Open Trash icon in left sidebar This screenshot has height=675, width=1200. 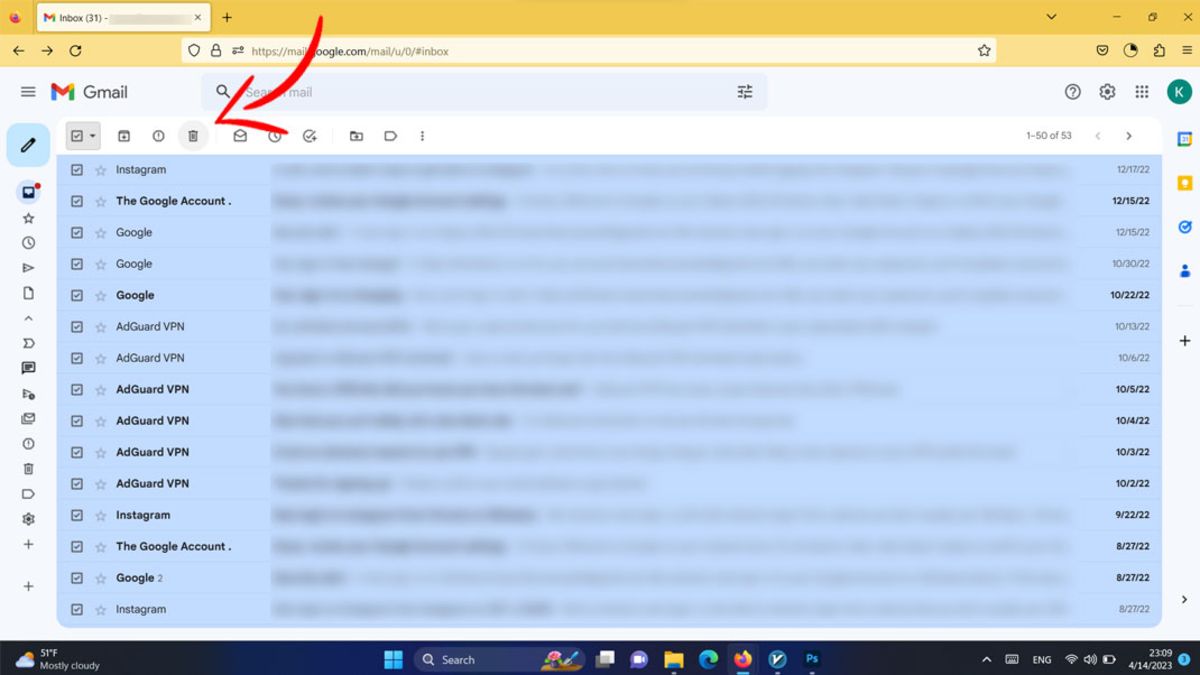28,468
